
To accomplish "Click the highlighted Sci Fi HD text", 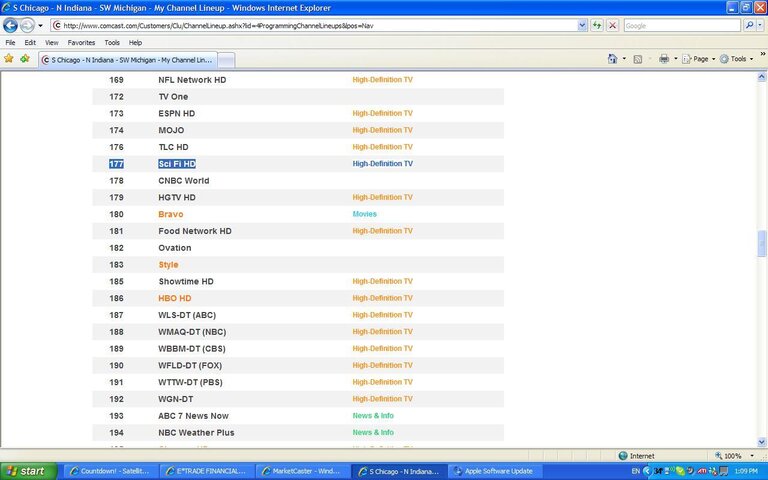I will click(x=177, y=164).
